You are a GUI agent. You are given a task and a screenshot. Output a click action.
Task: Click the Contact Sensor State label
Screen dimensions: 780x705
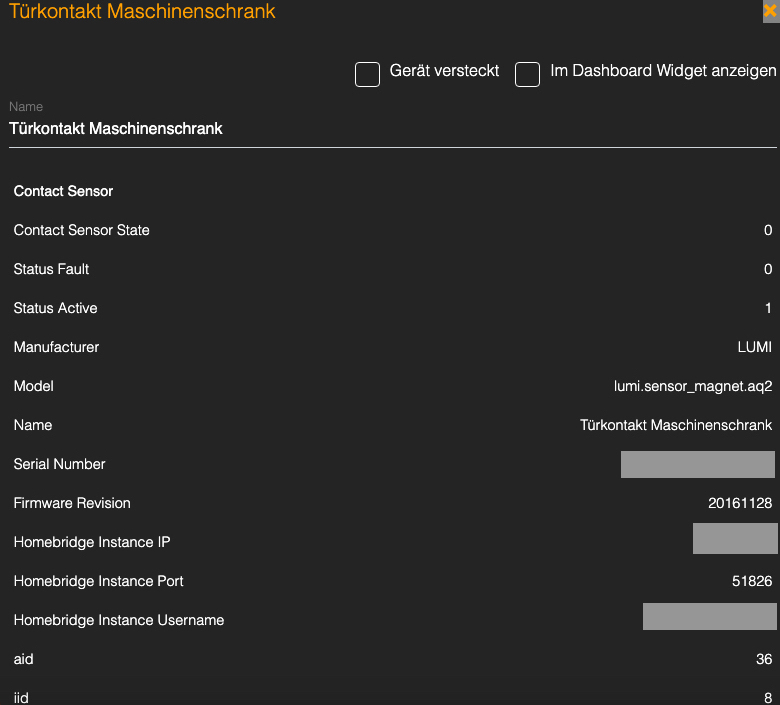(x=82, y=230)
